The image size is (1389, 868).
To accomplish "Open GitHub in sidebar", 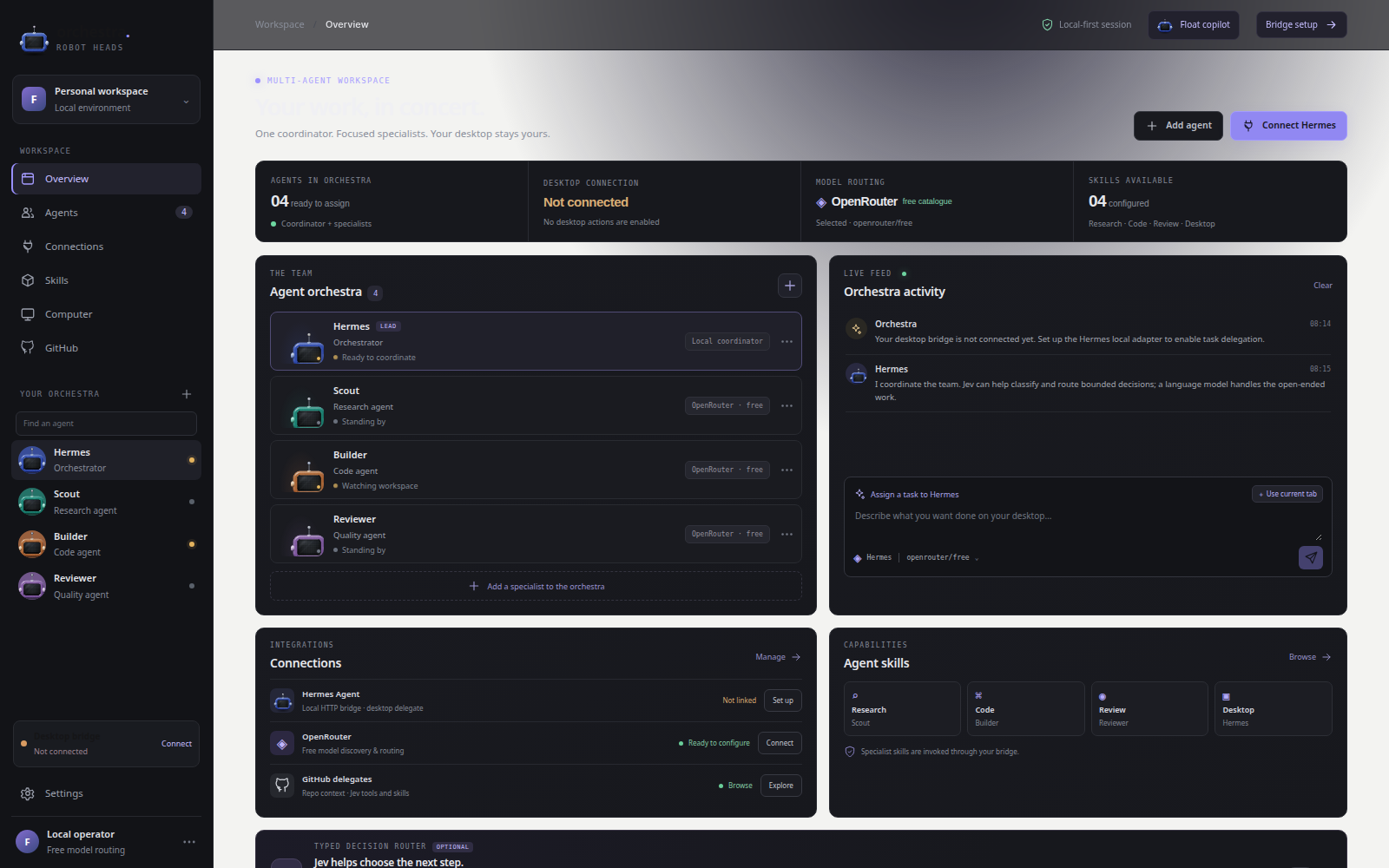I will 106,348.
